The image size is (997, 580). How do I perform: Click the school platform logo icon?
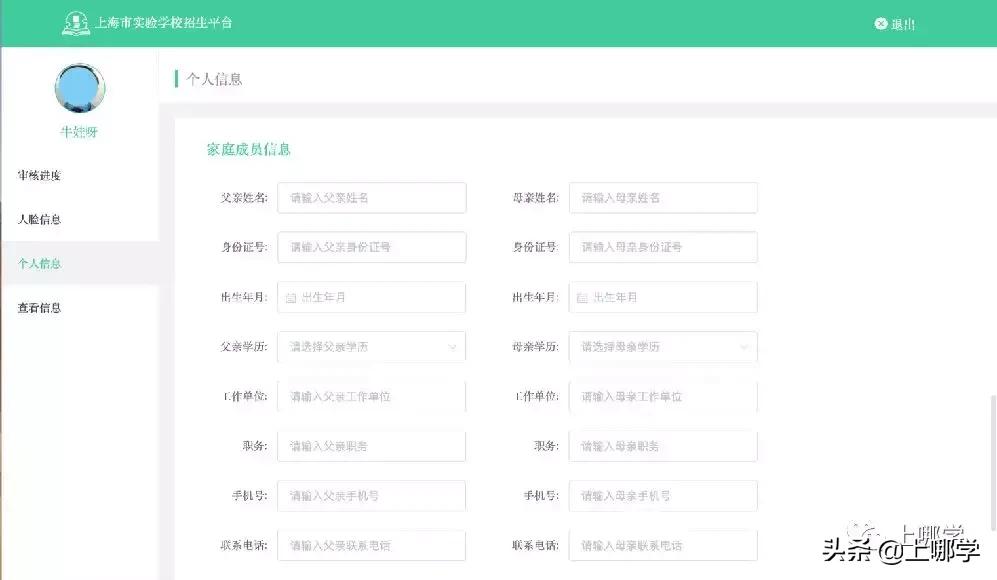[x=75, y=22]
